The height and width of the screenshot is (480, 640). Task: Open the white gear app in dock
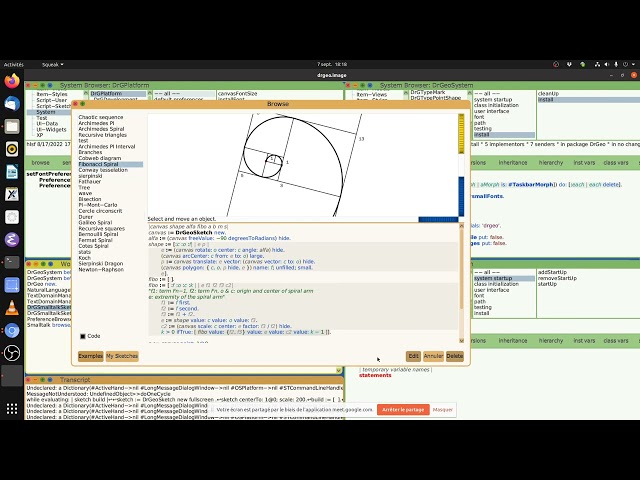[12, 217]
